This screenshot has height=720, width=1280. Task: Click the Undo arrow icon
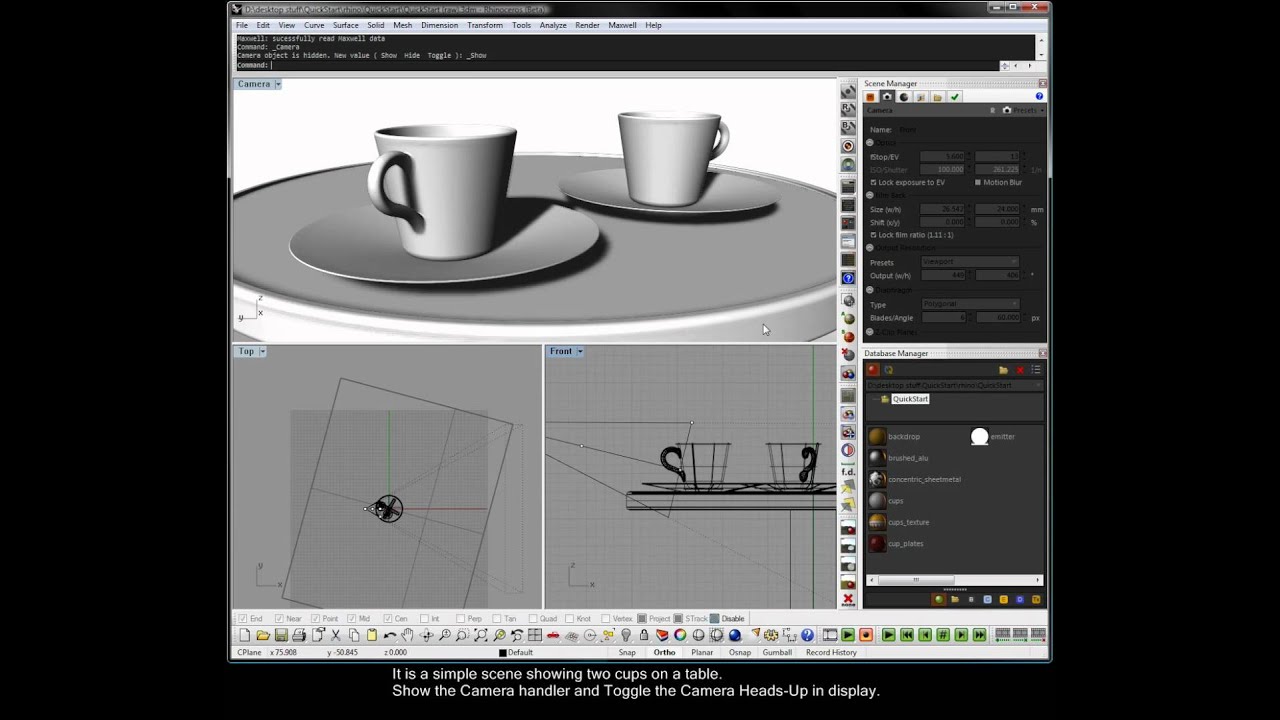390,635
